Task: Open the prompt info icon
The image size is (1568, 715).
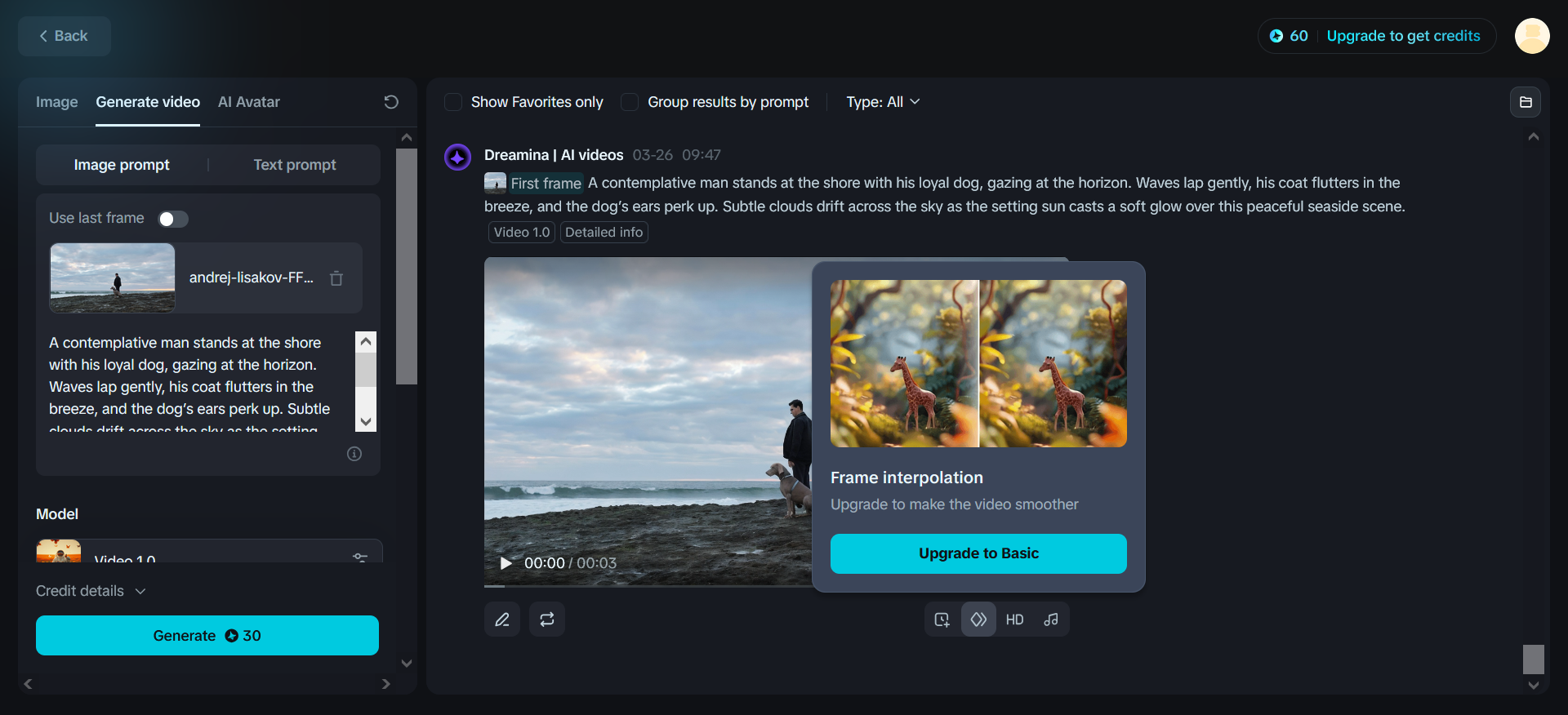Action: (x=354, y=454)
